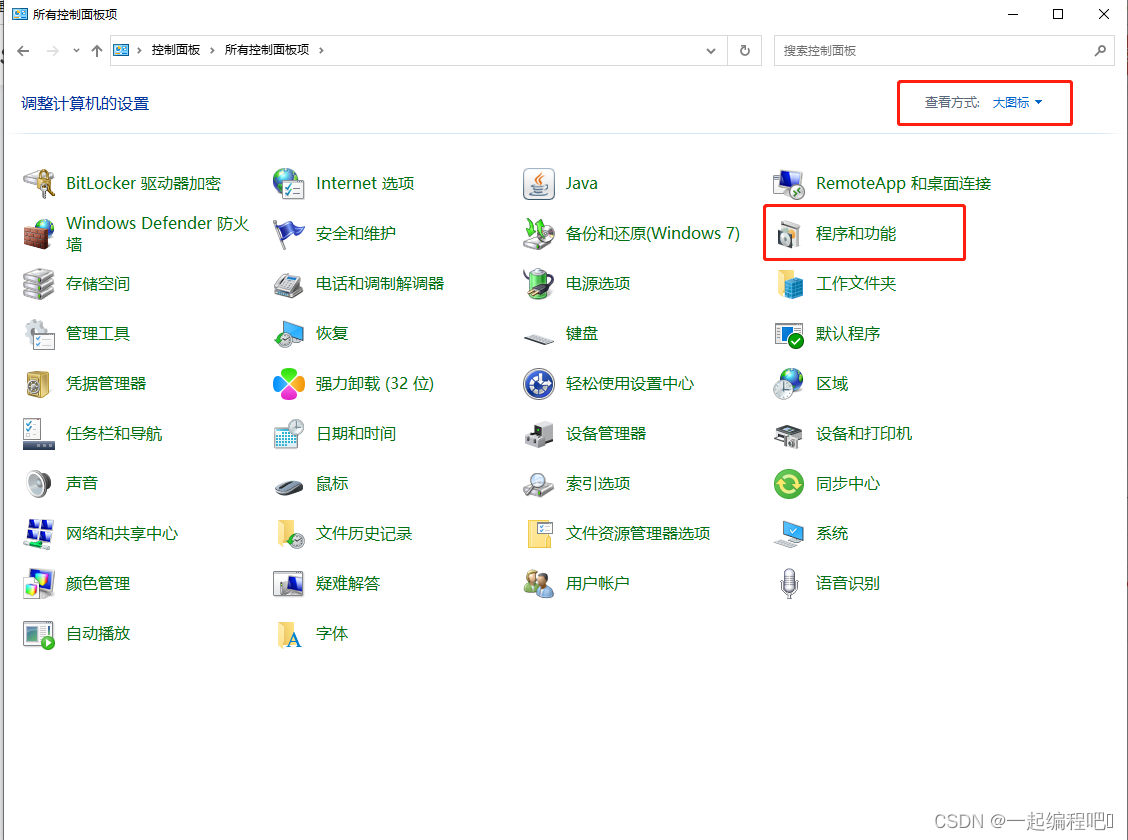The width and height of the screenshot is (1128, 840).
Task: Open 管理工具 icon
Action: (x=39, y=334)
